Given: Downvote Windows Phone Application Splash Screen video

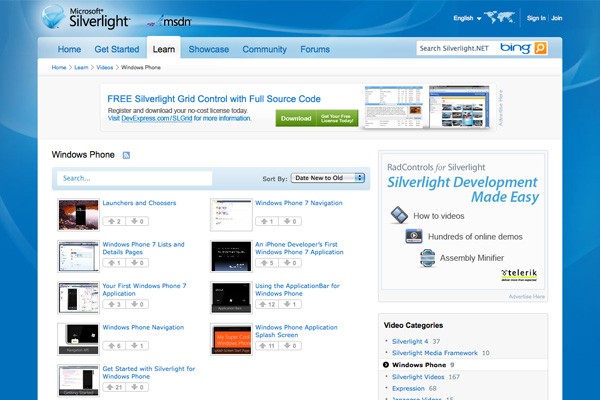Looking at the screenshot, I should [x=290, y=346].
